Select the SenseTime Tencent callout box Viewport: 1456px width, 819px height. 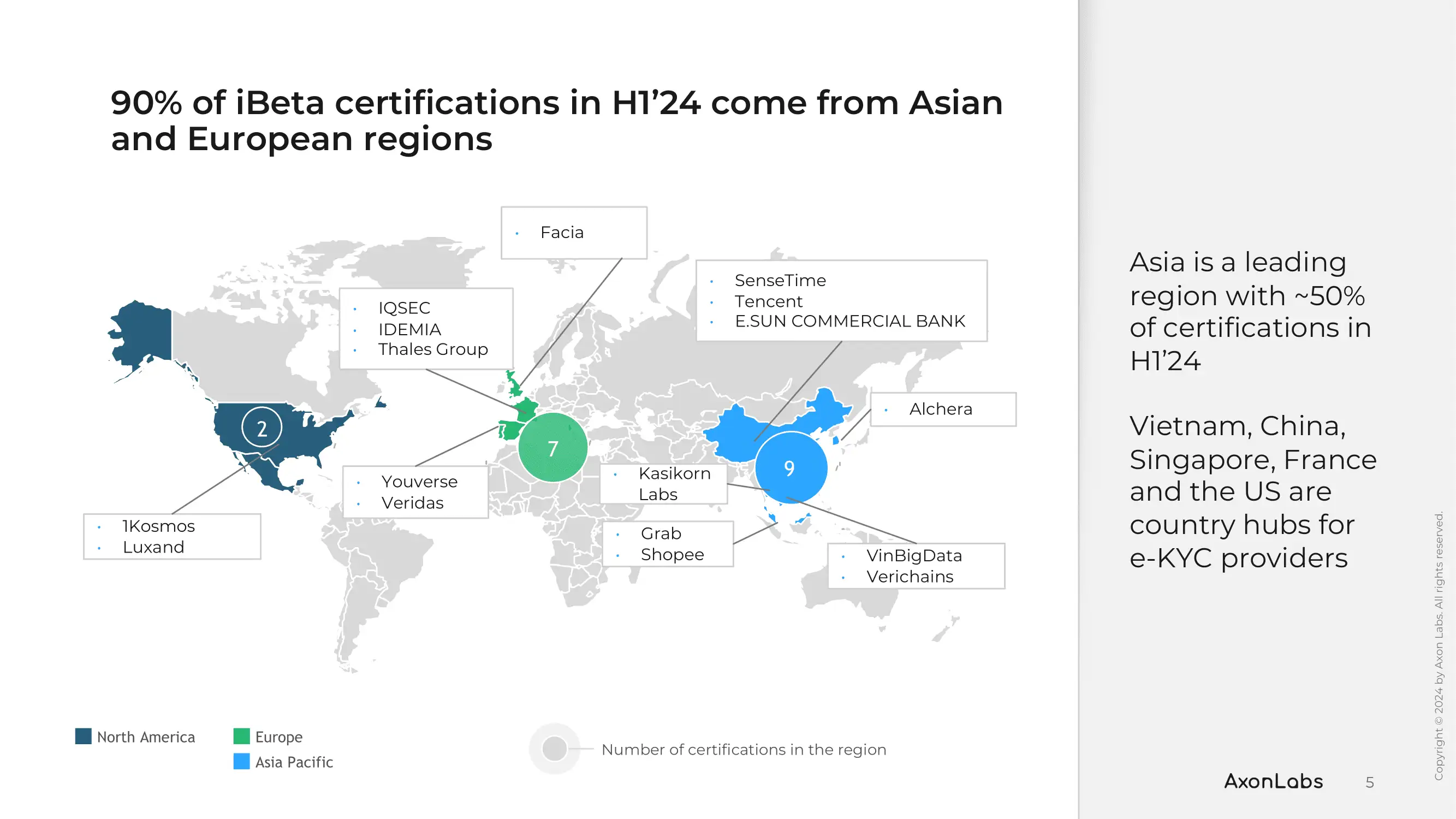click(x=841, y=301)
